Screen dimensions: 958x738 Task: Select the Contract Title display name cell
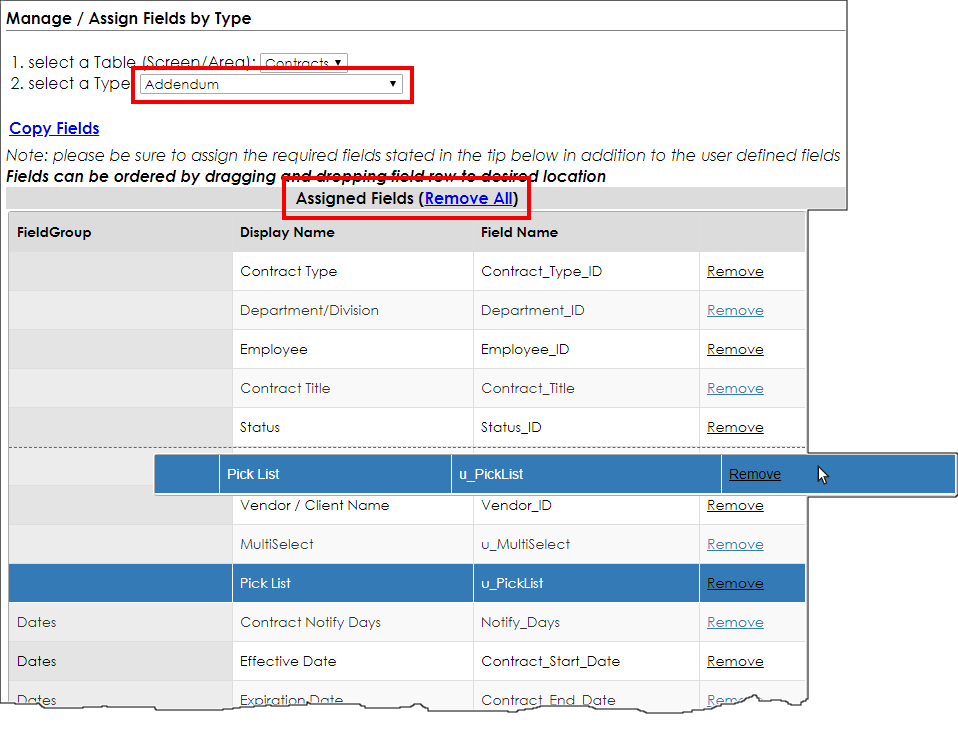point(353,389)
